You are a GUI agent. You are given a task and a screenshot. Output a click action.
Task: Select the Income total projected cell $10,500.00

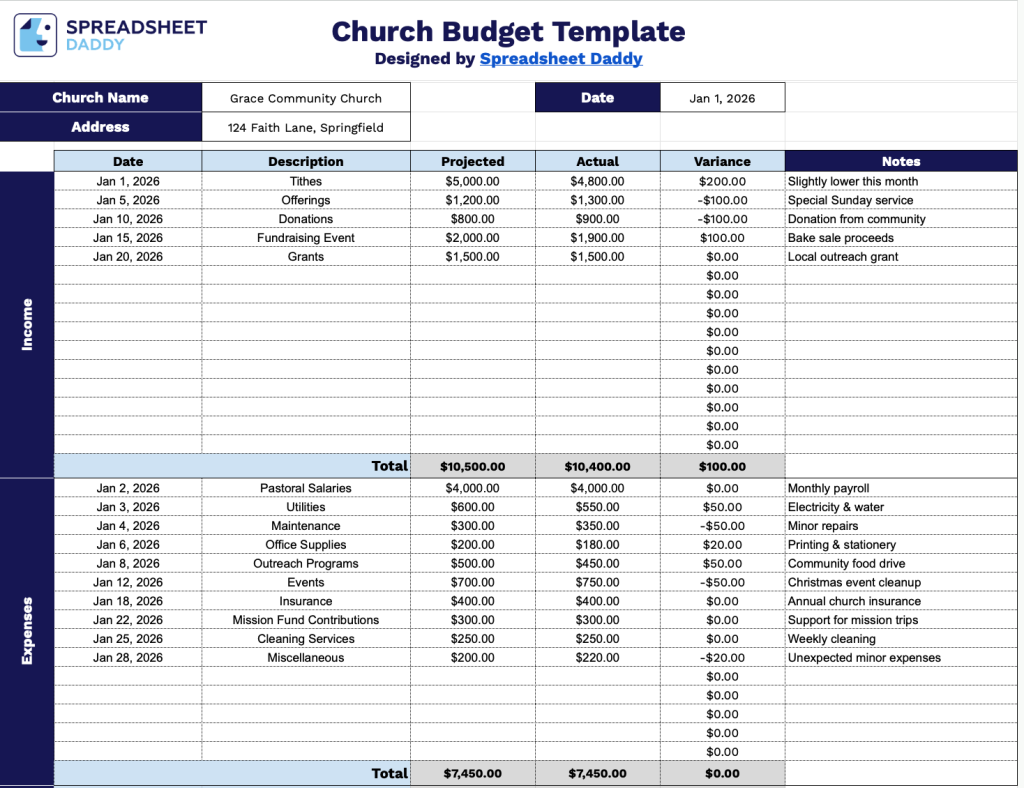473,466
